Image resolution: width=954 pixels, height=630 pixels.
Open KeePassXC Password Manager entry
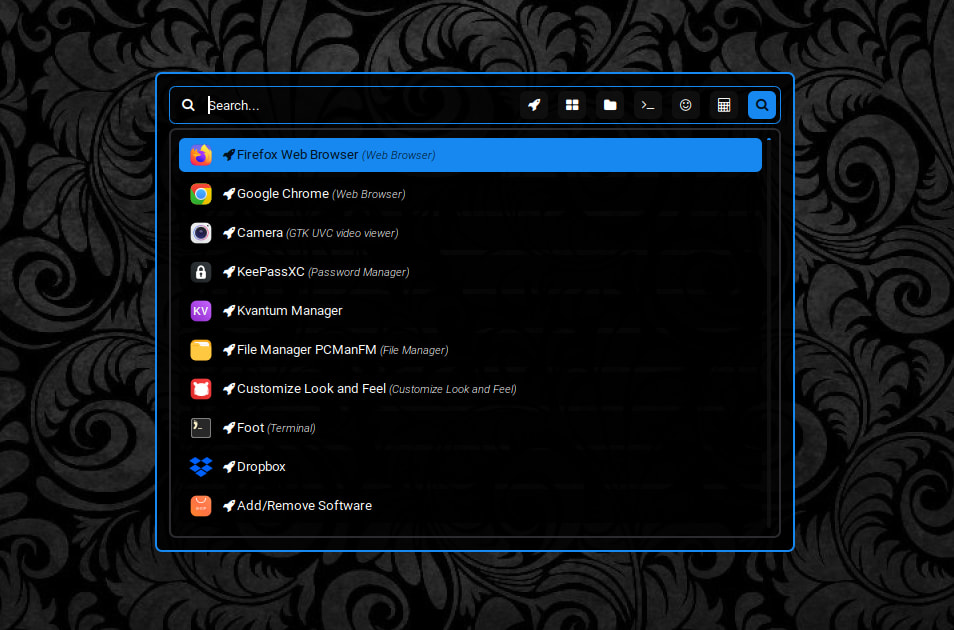[x=470, y=272]
